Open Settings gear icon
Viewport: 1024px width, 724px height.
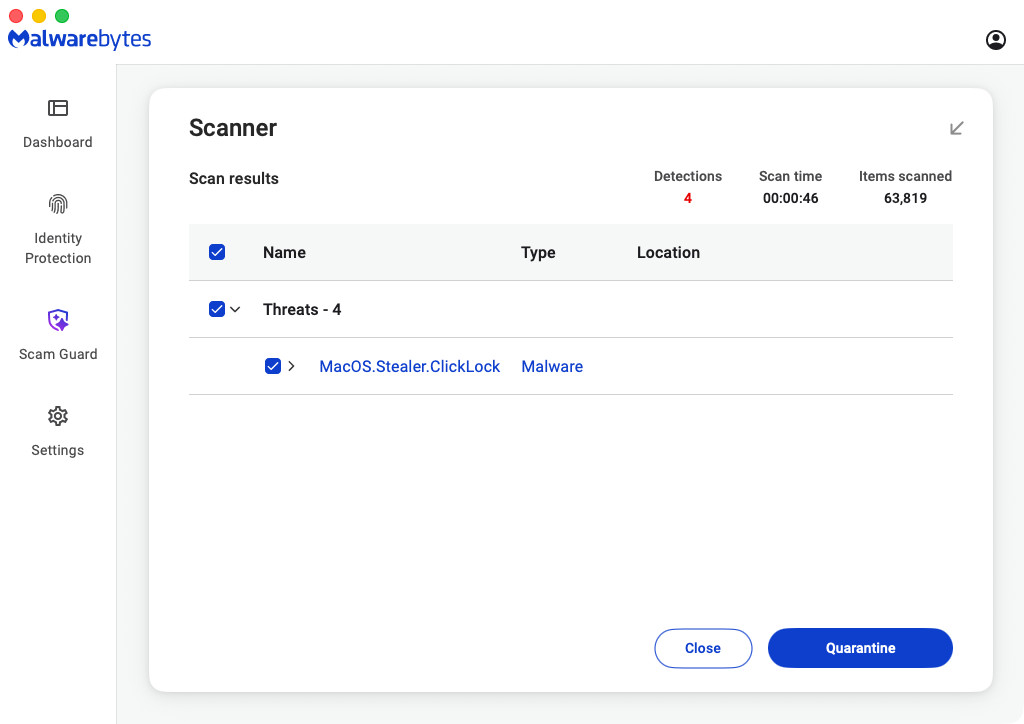click(57, 416)
